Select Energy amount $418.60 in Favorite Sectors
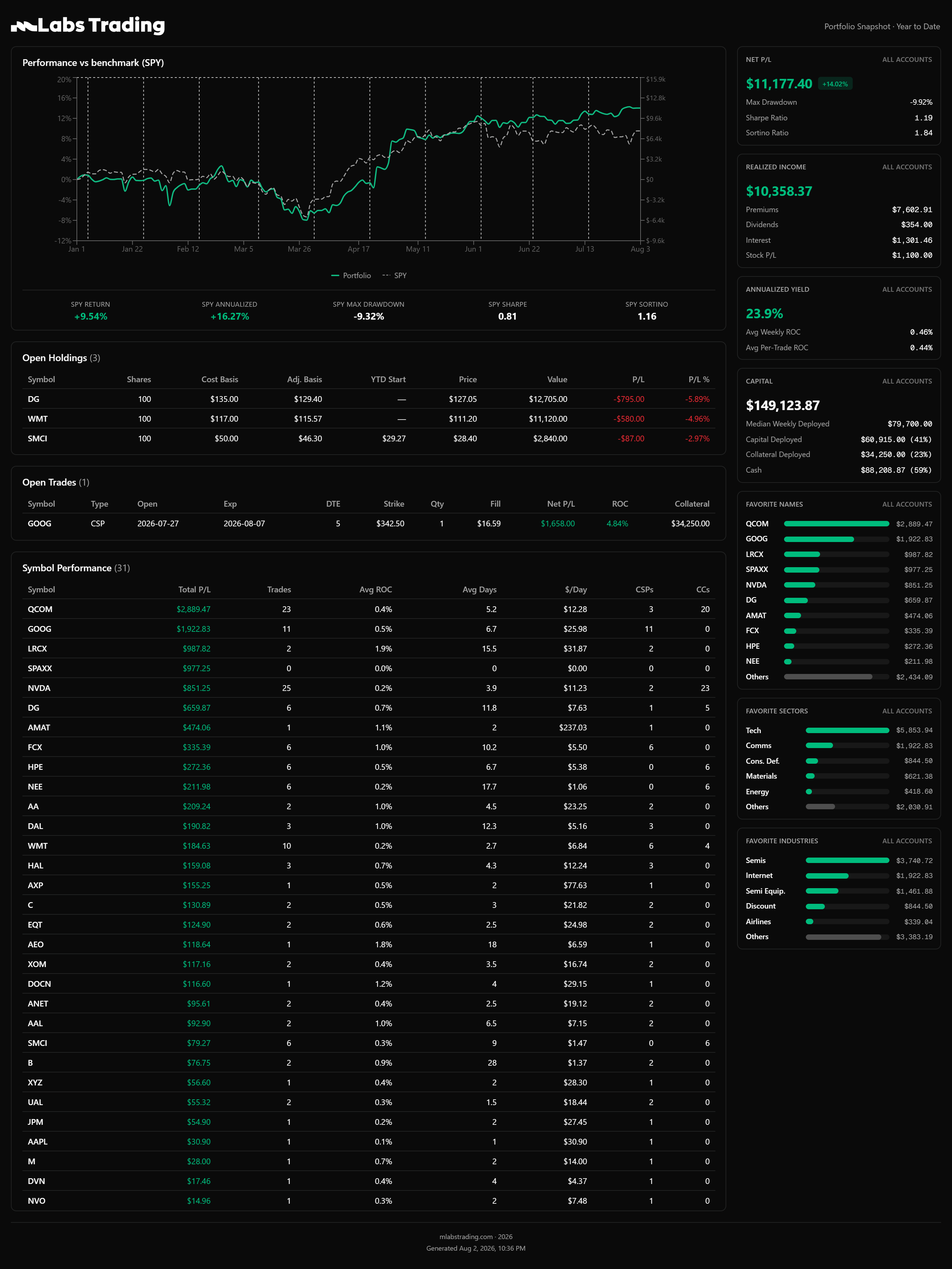Viewport: 952px width, 1269px height. pyautogui.click(x=918, y=792)
